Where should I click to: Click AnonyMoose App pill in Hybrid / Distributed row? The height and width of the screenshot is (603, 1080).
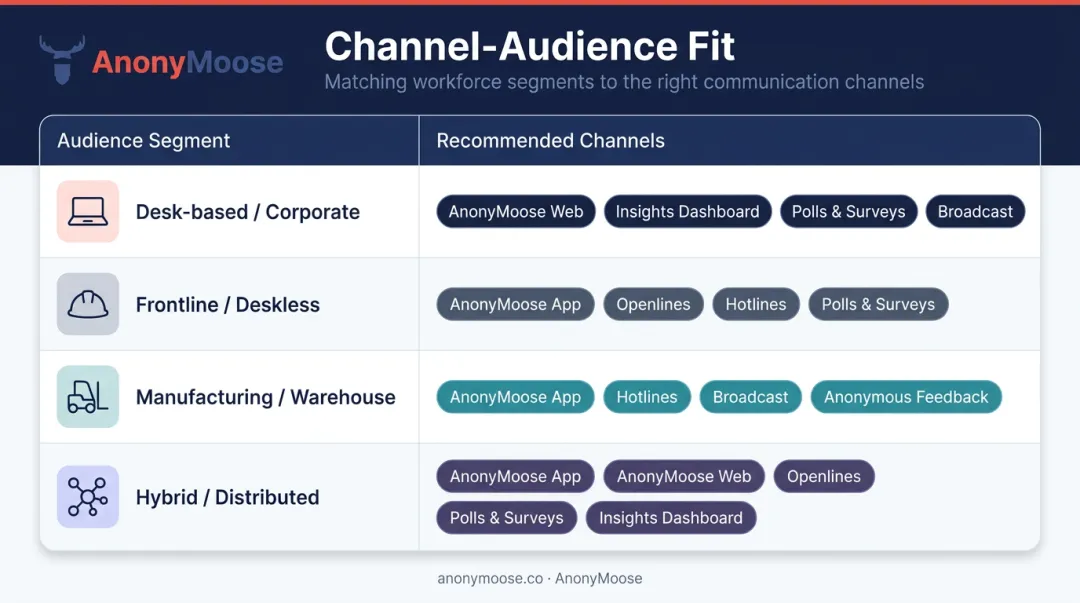515,476
